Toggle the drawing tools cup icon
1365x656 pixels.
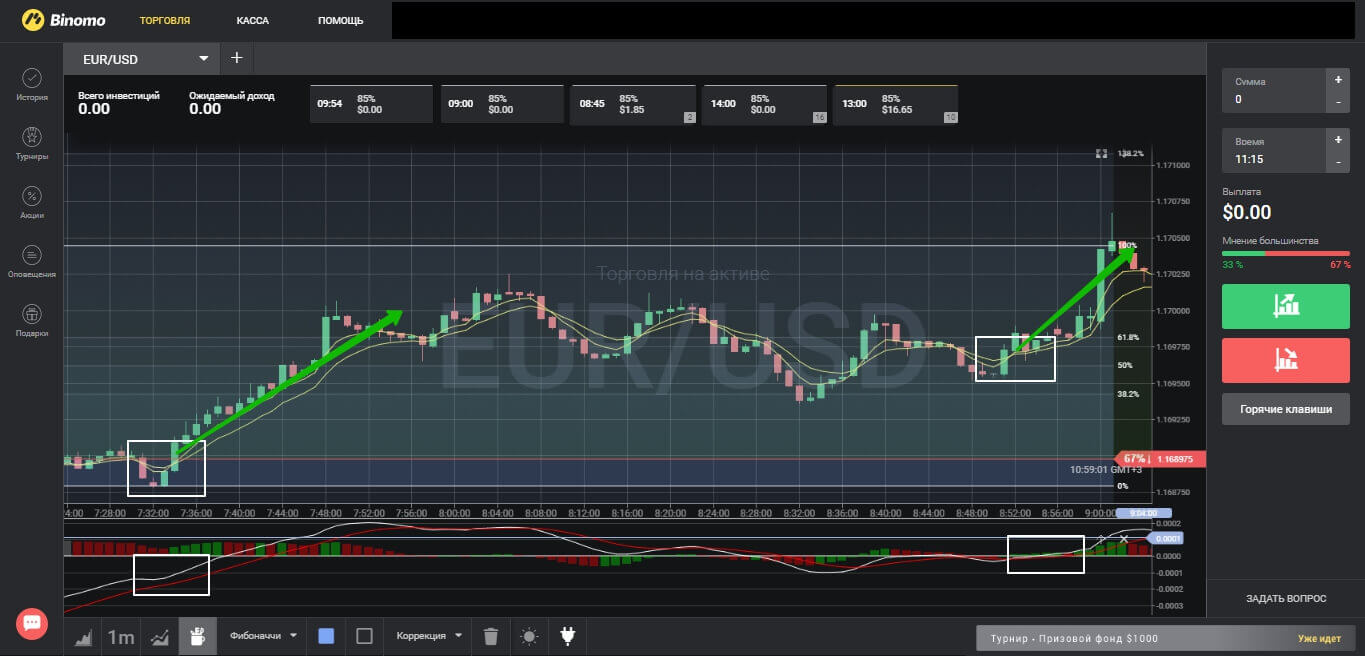pos(196,636)
